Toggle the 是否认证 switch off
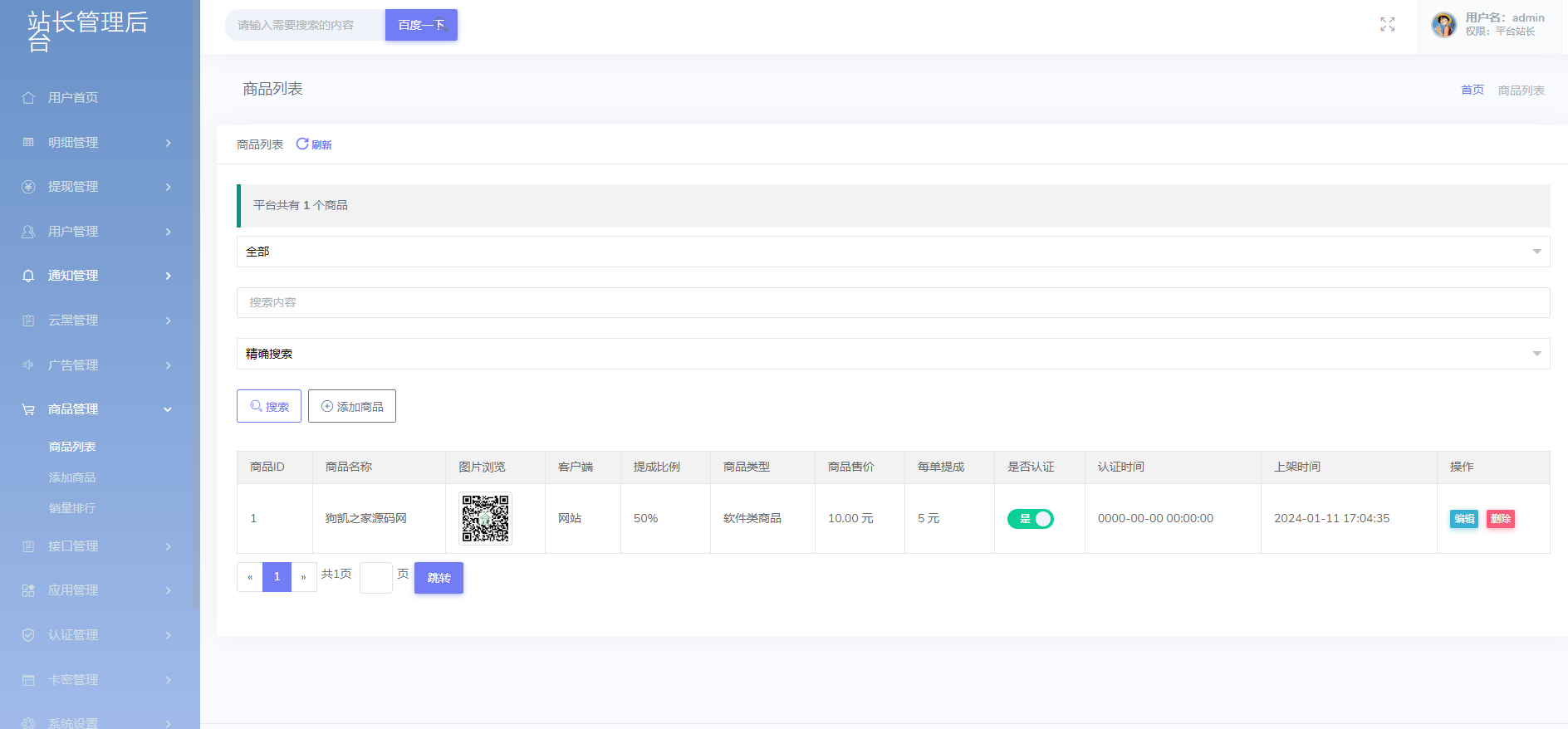Screen dimensions: 1568x729 coord(1030,519)
